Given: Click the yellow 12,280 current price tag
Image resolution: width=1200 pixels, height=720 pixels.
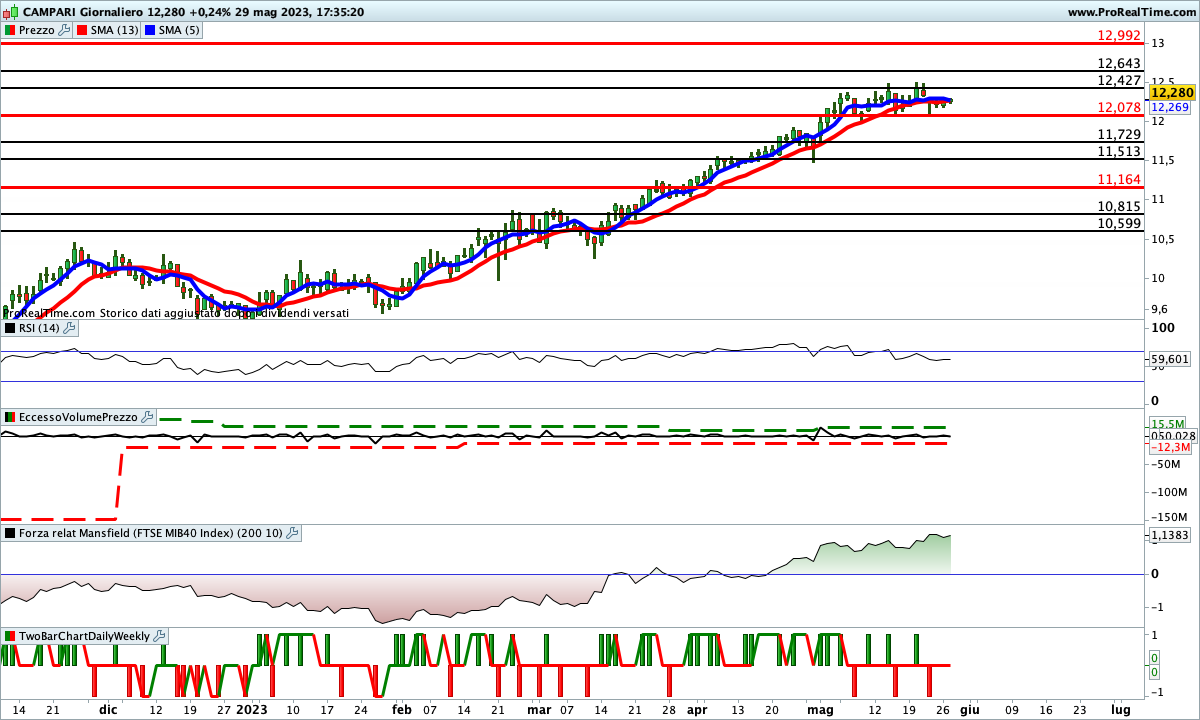Looking at the screenshot, I should point(1172,93).
